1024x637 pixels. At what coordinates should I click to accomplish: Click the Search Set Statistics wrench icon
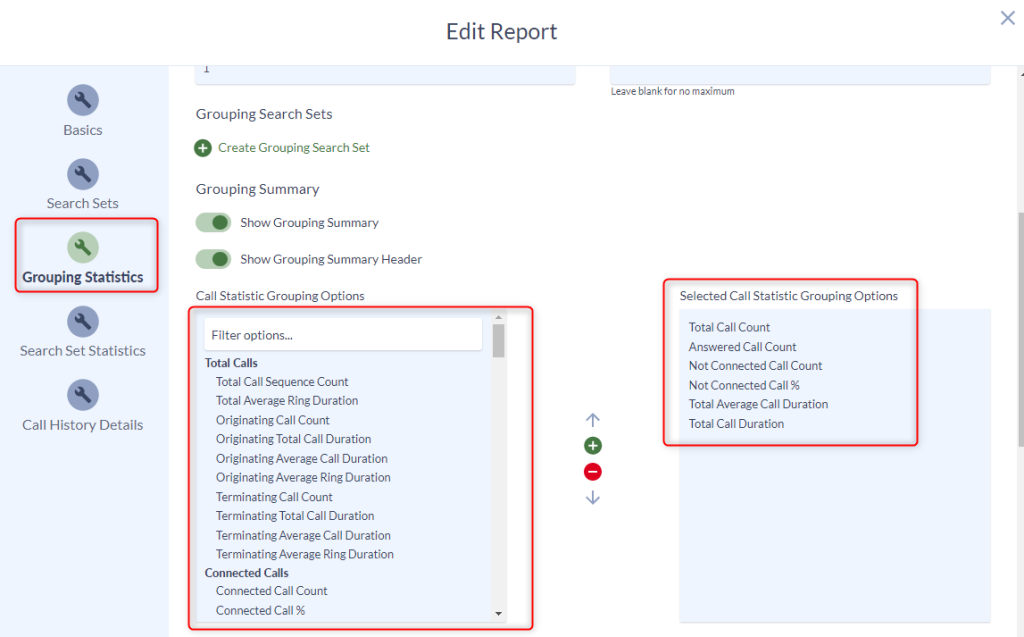click(83, 321)
